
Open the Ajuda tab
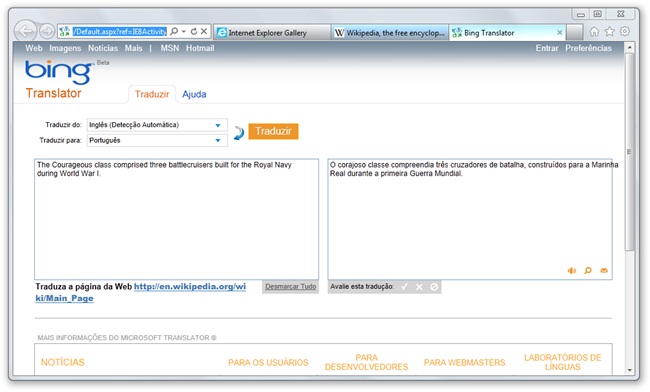(x=194, y=94)
